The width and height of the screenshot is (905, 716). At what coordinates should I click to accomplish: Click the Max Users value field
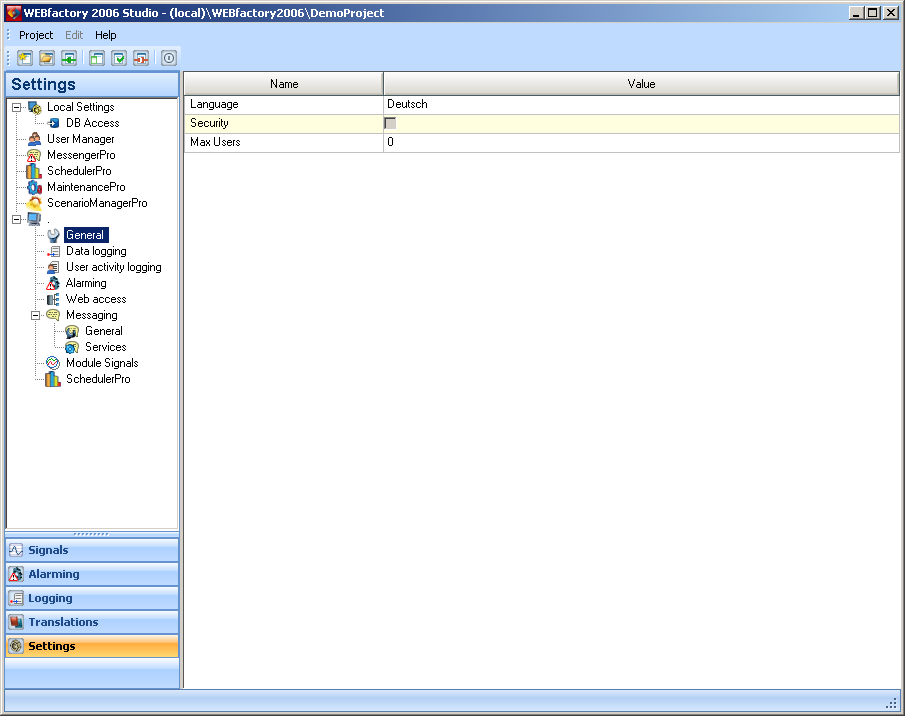point(640,142)
